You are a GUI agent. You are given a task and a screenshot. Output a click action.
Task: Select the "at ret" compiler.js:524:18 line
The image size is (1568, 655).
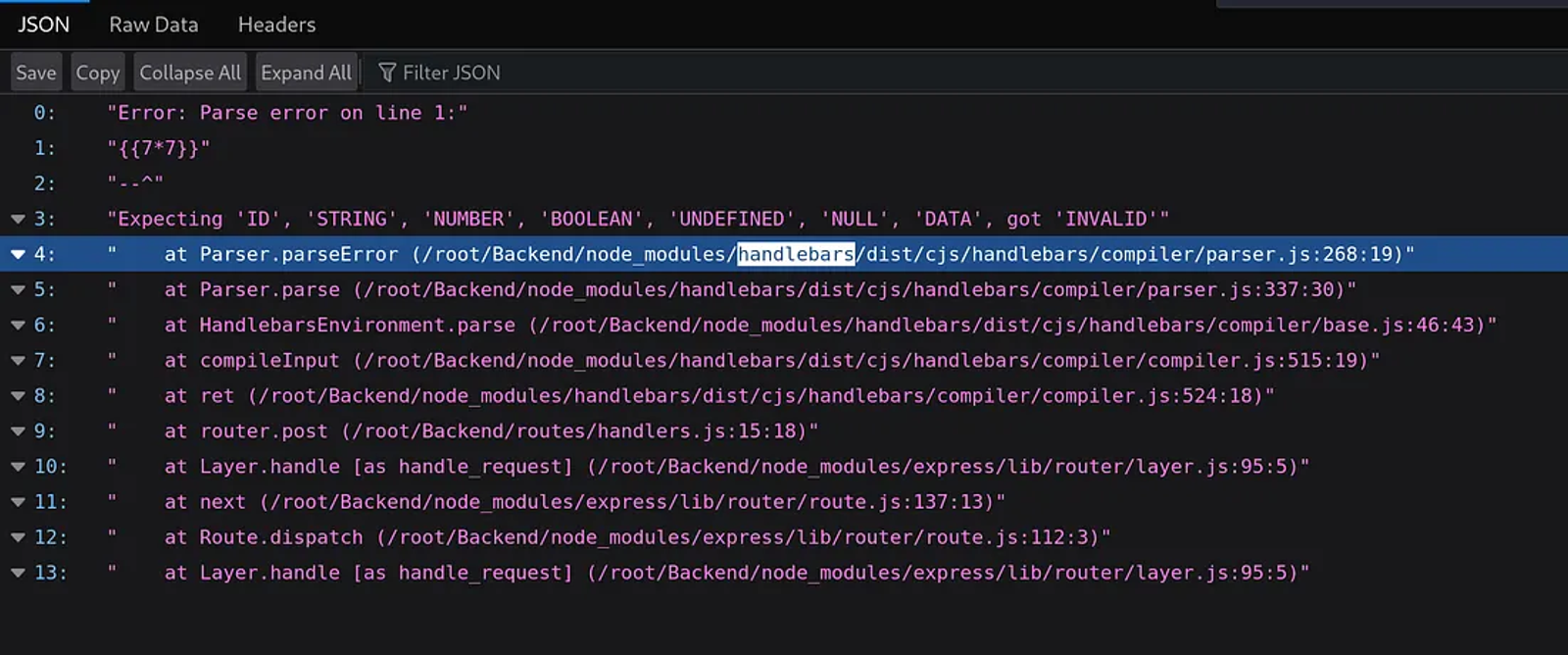click(x=691, y=395)
